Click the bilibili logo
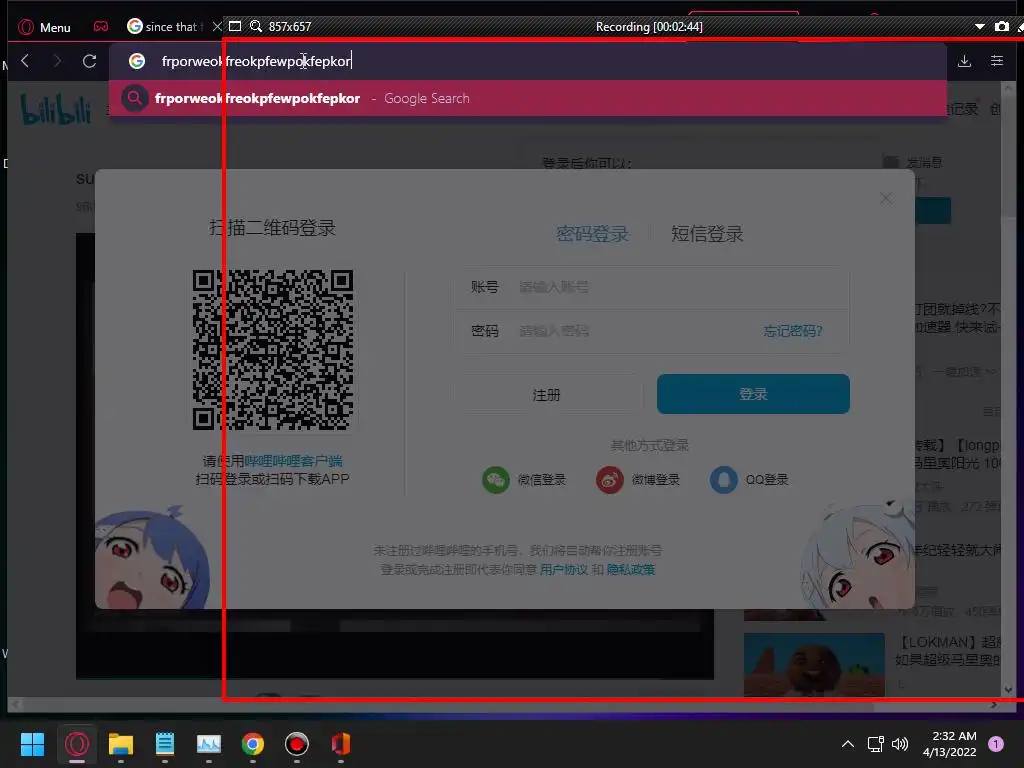The height and width of the screenshot is (768, 1024). [56, 110]
